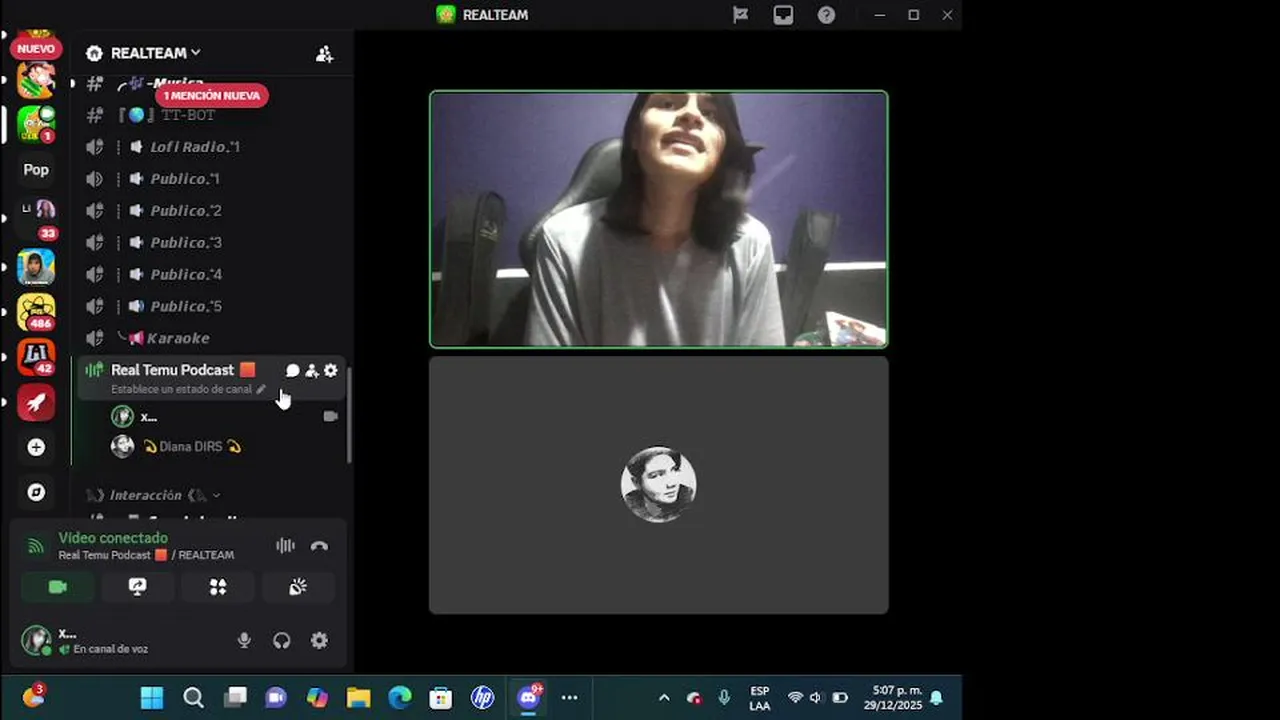Open Windows taskbar Search

pyautogui.click(x=193, y=698)
